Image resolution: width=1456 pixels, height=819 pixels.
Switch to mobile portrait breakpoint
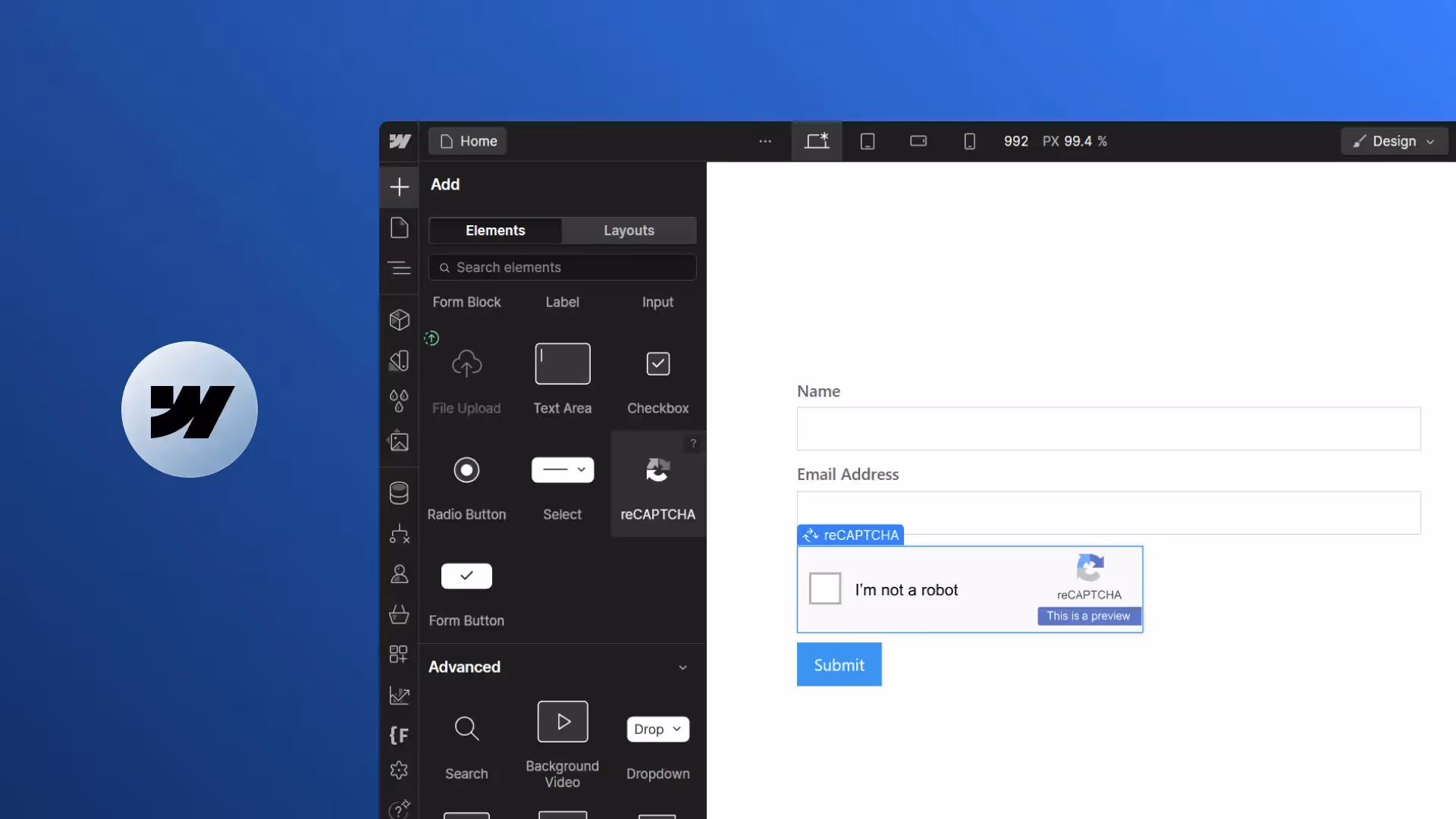(969, 141)
